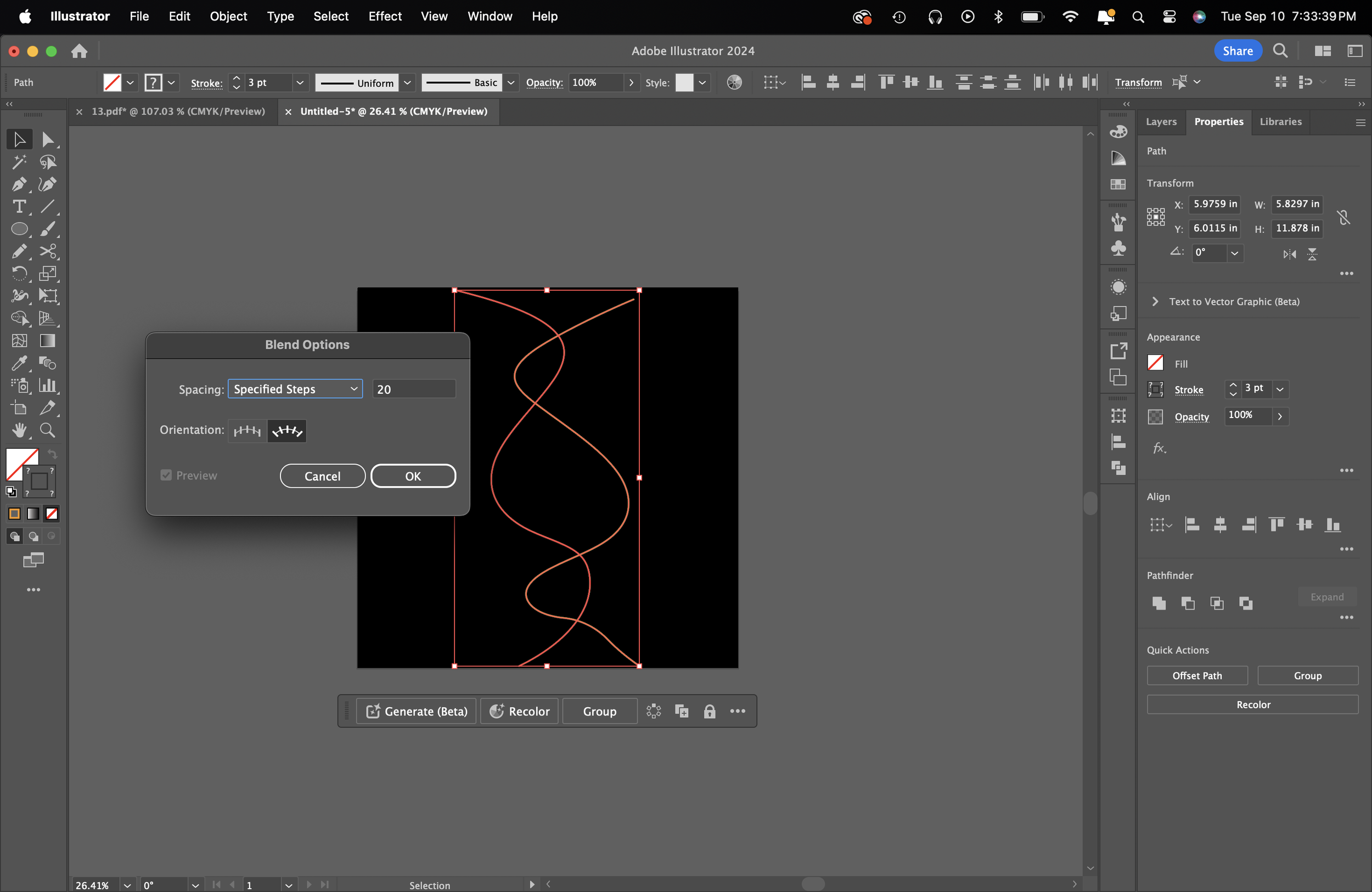1372x892 pixels.
Task: Click Cancel in Blend Options dialog
Action: [x=322, y=476]
